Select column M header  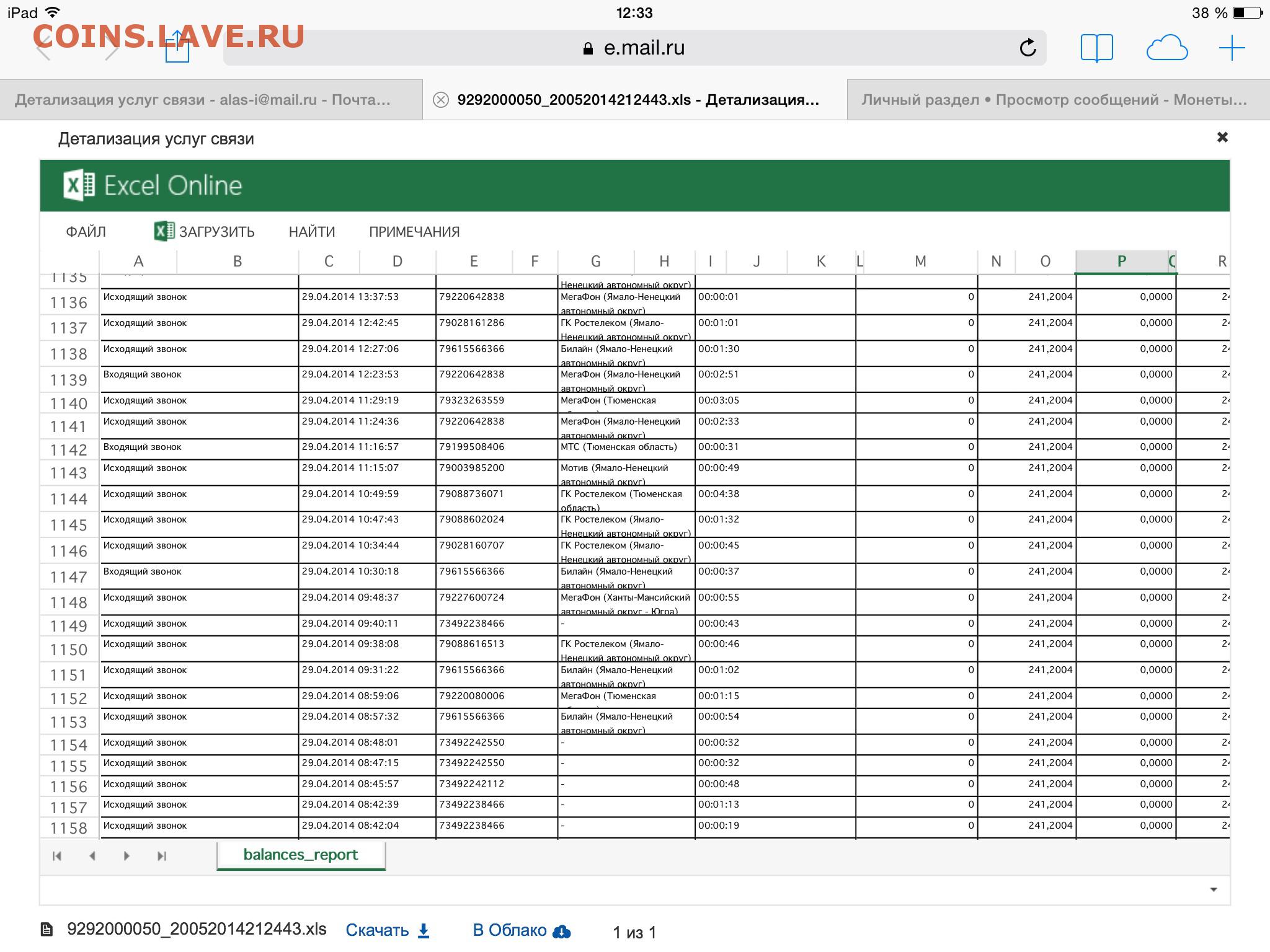[x=920, y=262]
